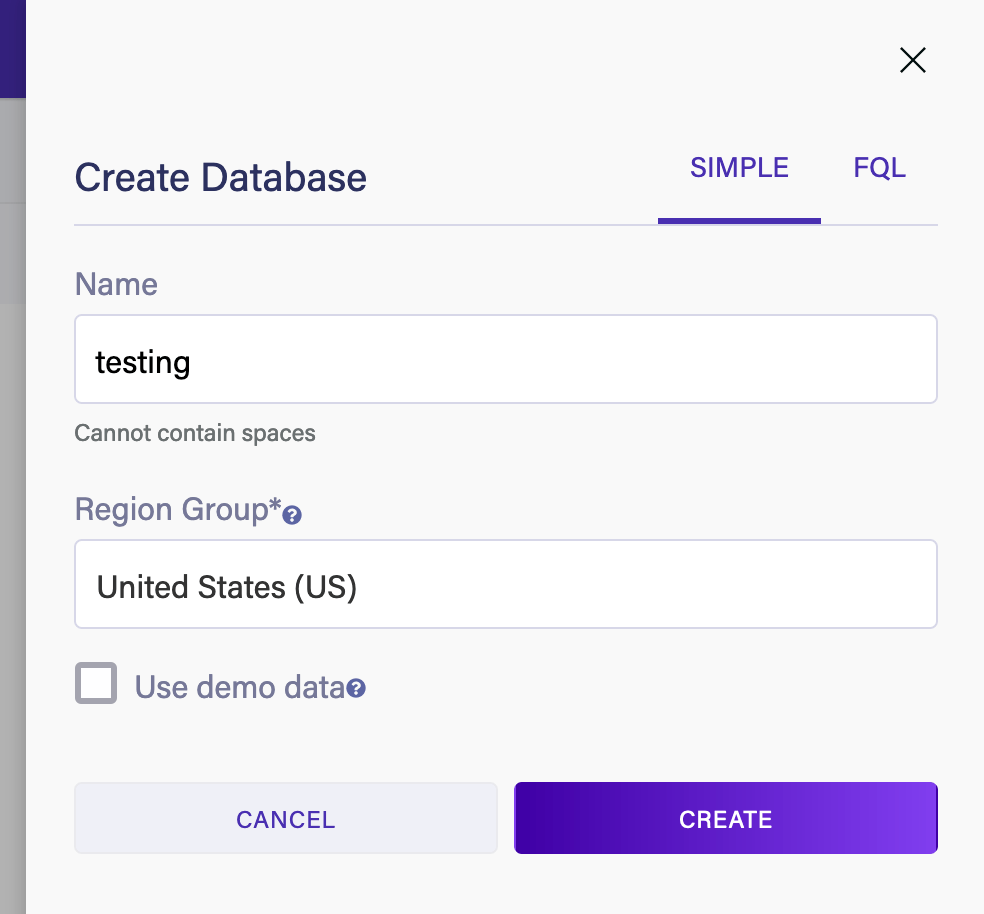Switch to the SIMPLE tab
Image resolution: width=984 pixels, height=914 pixels.
(739, 168)
